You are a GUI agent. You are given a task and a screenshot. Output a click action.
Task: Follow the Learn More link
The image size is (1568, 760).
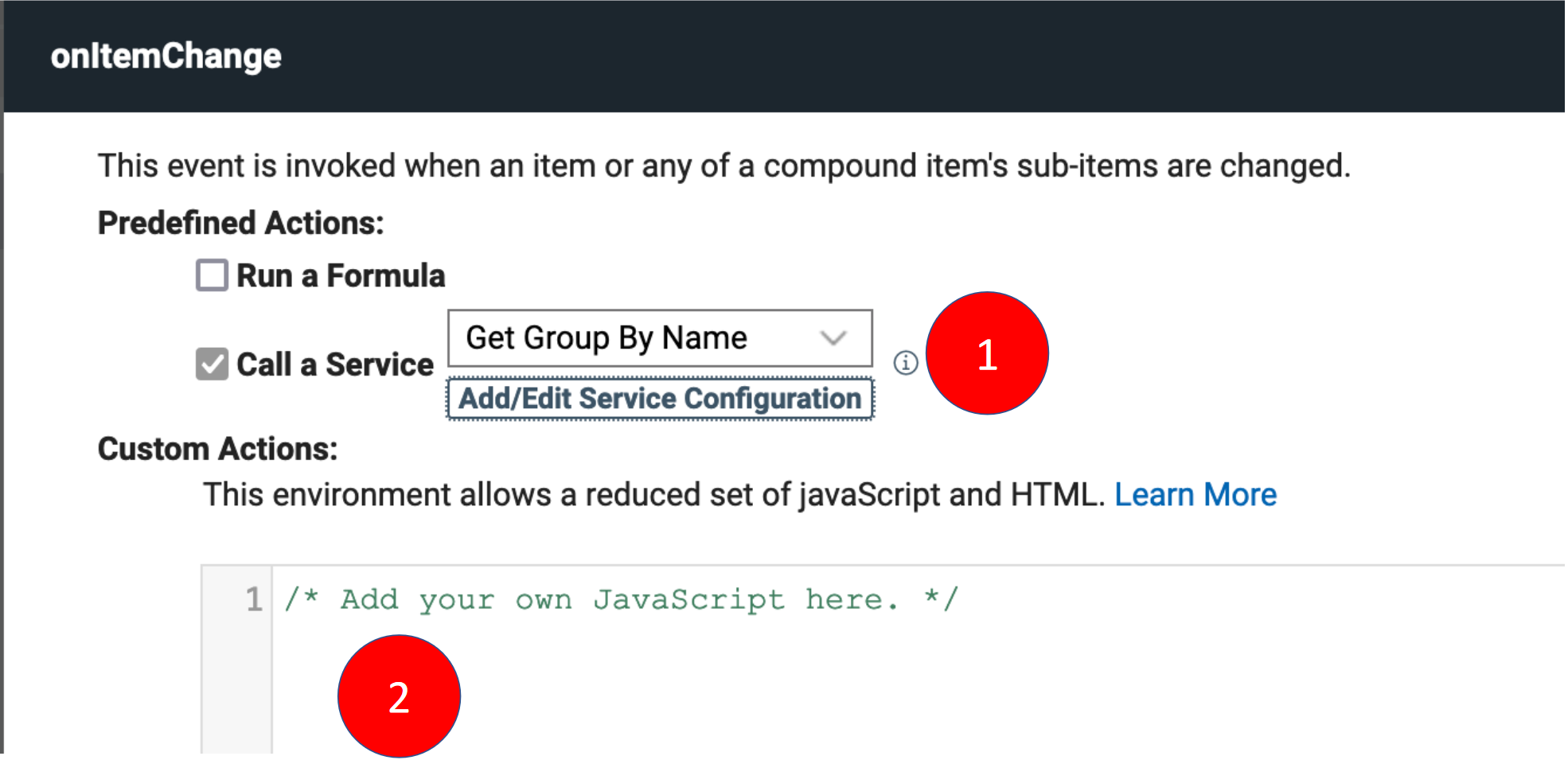1195,495
